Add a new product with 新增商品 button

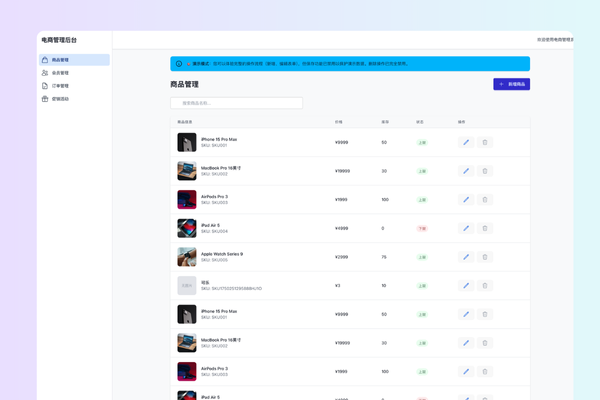[511, 84]
